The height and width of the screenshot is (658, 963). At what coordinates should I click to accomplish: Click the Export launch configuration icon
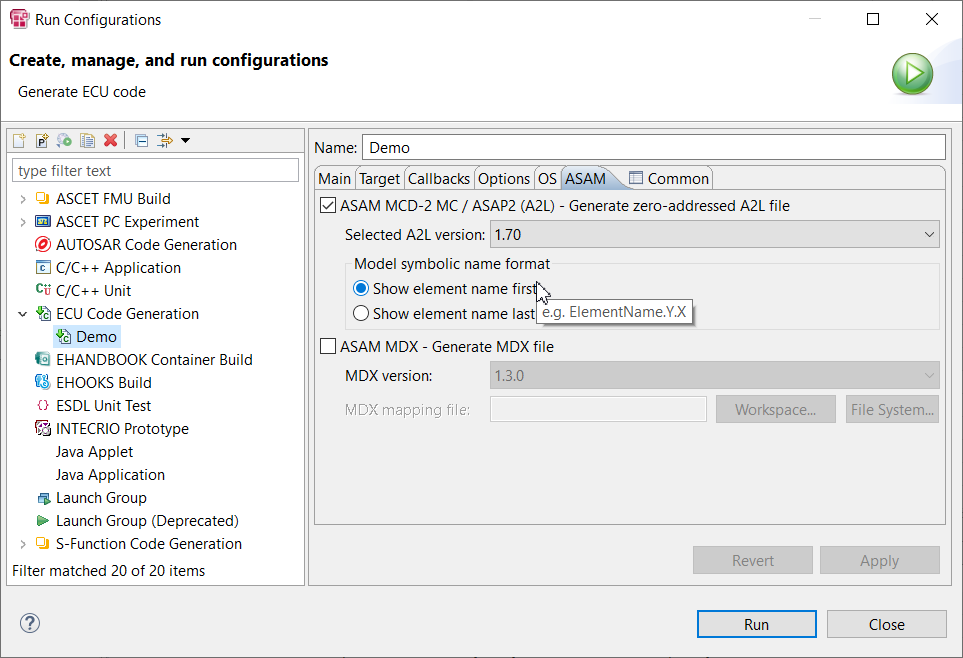(65, 141)
